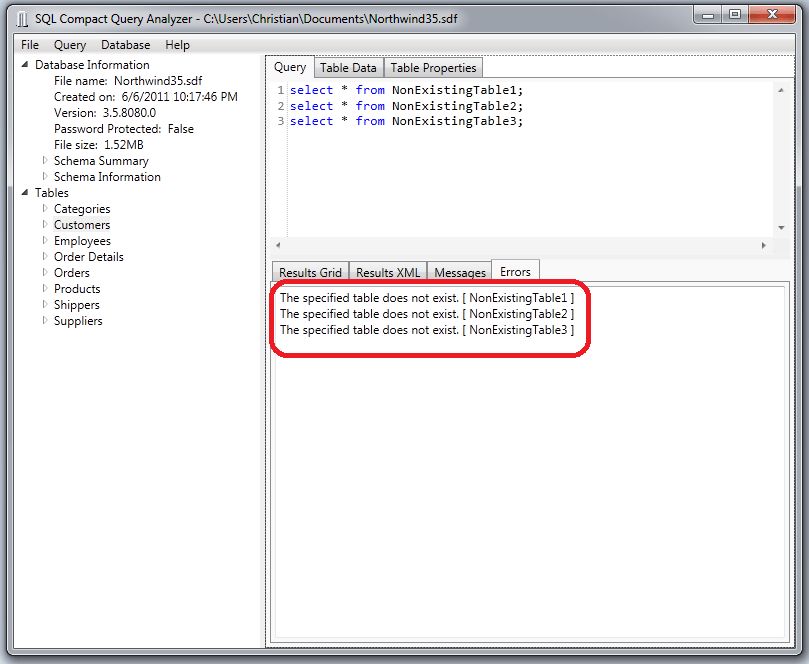The width and height of the screenshot is (809, 664).
Task: Expand the Products table arrow
Action: tap(45, 288)
